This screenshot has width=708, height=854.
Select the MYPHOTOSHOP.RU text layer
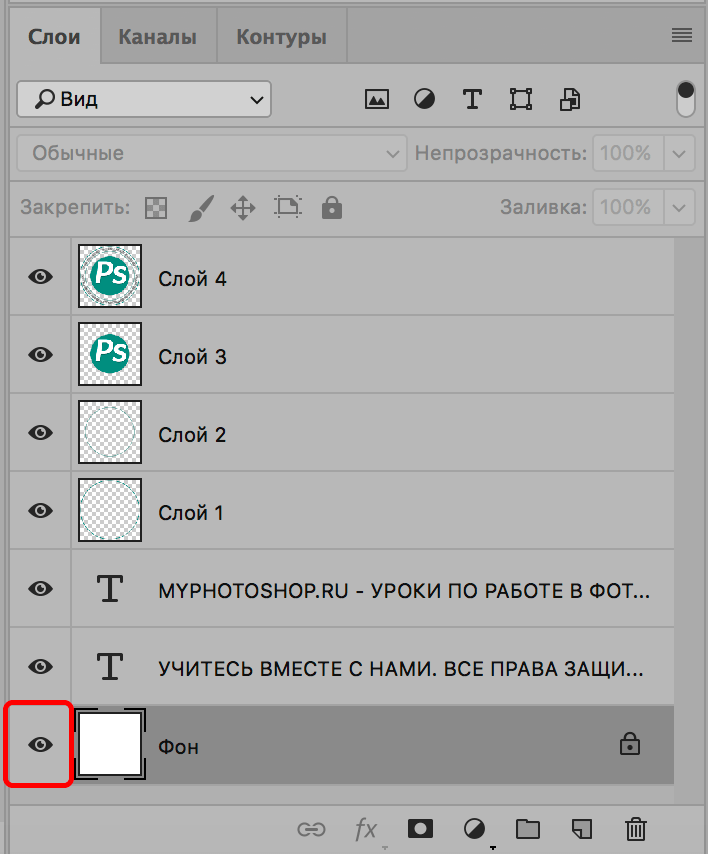(x=403, y=590)
